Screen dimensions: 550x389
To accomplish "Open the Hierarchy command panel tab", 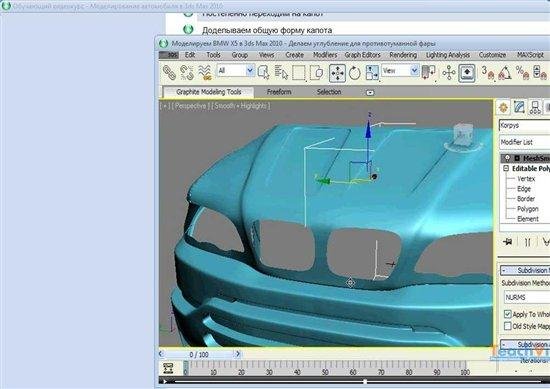I will pyautogui.click(x=535, y=107).
